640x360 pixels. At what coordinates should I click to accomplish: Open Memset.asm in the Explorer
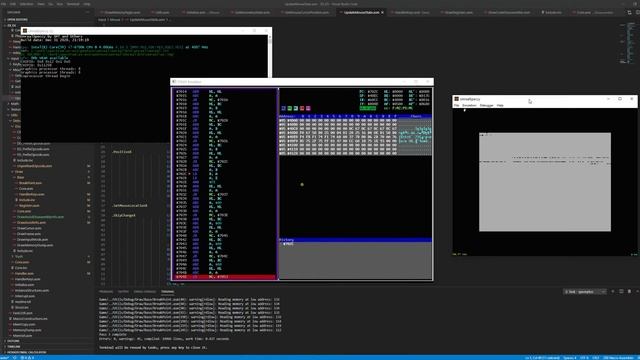[22, 336]
